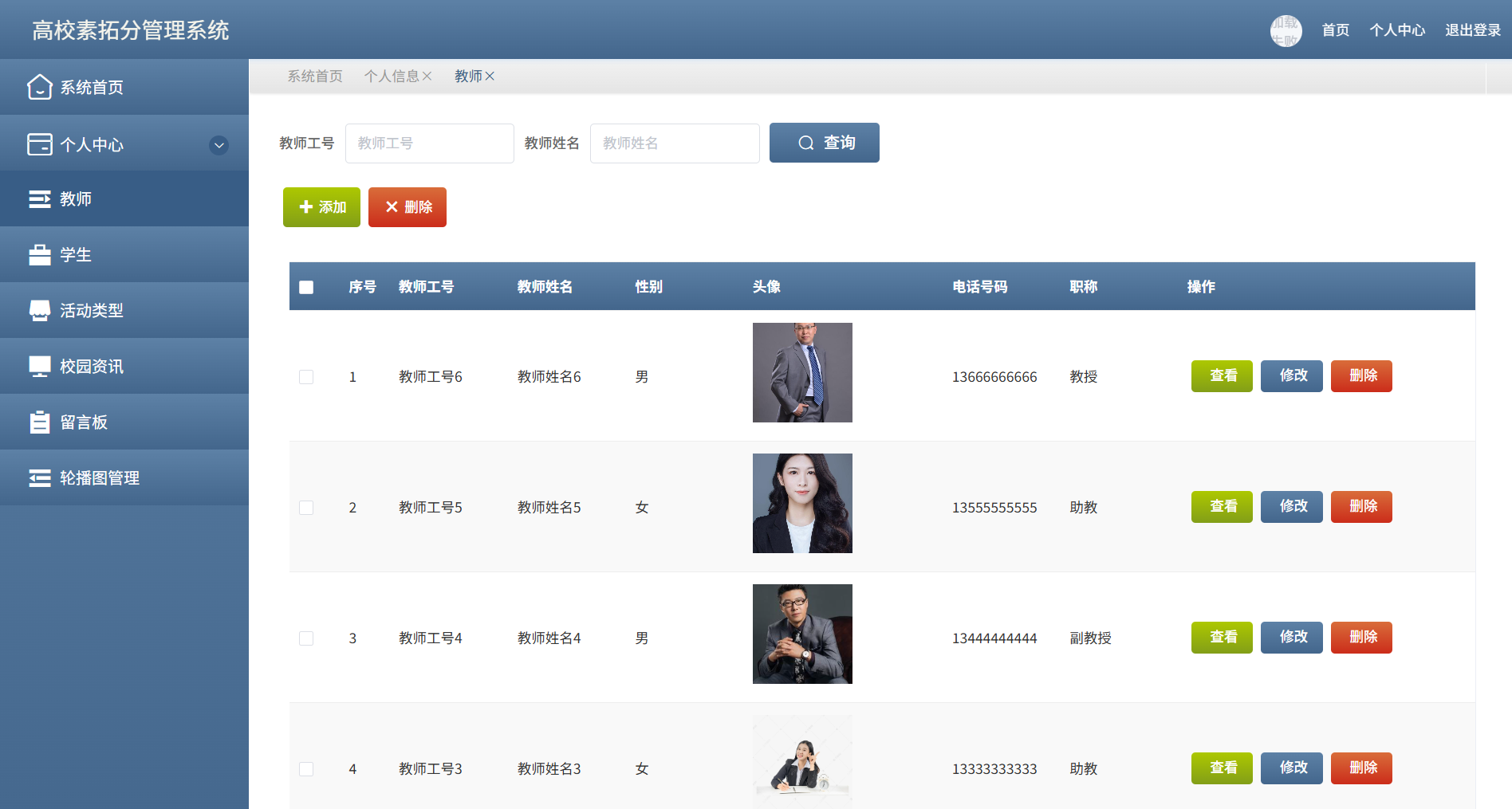The height and width of the screenshot is (809, 1512).
Task: Click the plus icon on 添加 button
Action: tap(305, 207)
